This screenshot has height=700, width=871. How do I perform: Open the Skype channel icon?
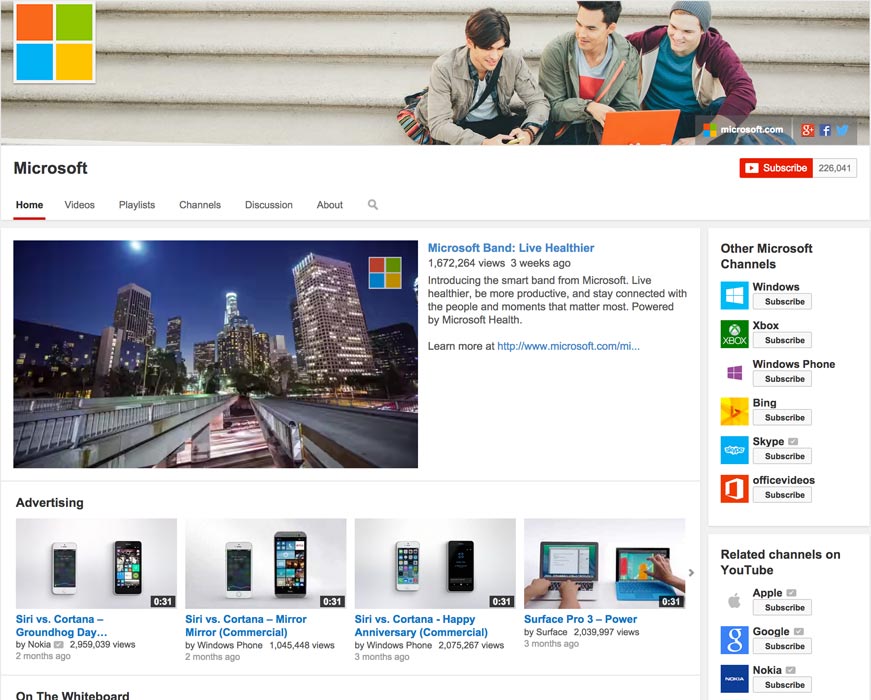734,450
